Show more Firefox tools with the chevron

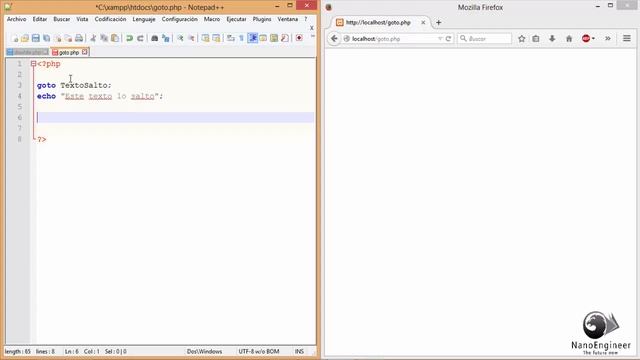coord(608,39)
